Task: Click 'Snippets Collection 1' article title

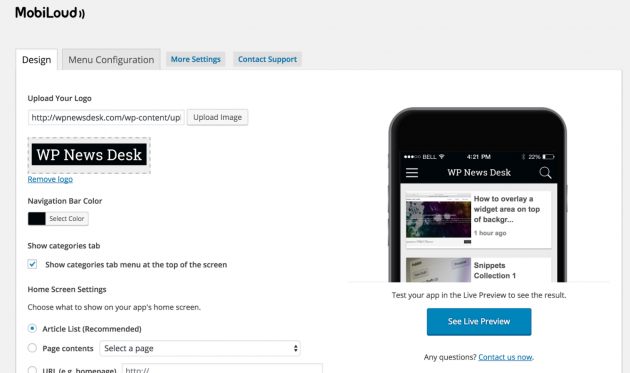Action: [x=495, y=271]
